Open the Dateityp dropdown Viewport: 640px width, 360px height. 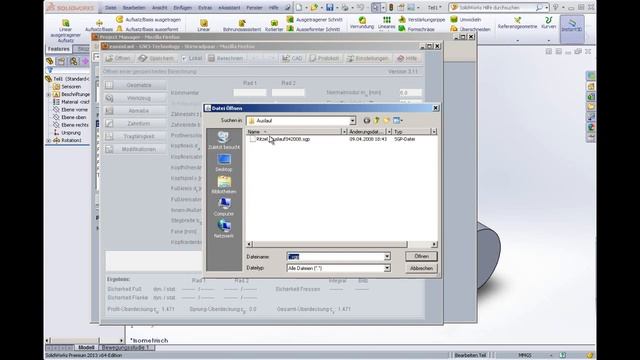point(387,268)
